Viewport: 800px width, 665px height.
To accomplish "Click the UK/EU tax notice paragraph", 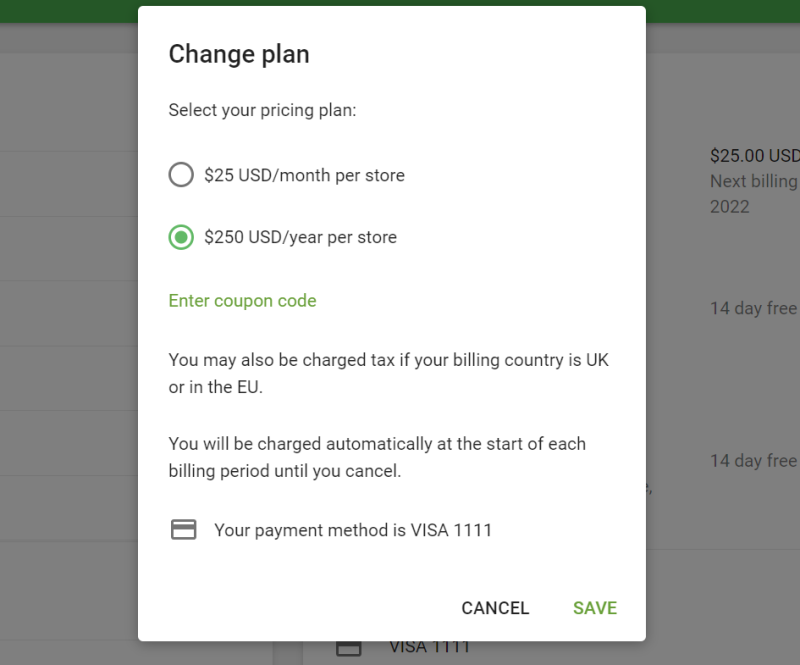I will (x=388, y=373).
